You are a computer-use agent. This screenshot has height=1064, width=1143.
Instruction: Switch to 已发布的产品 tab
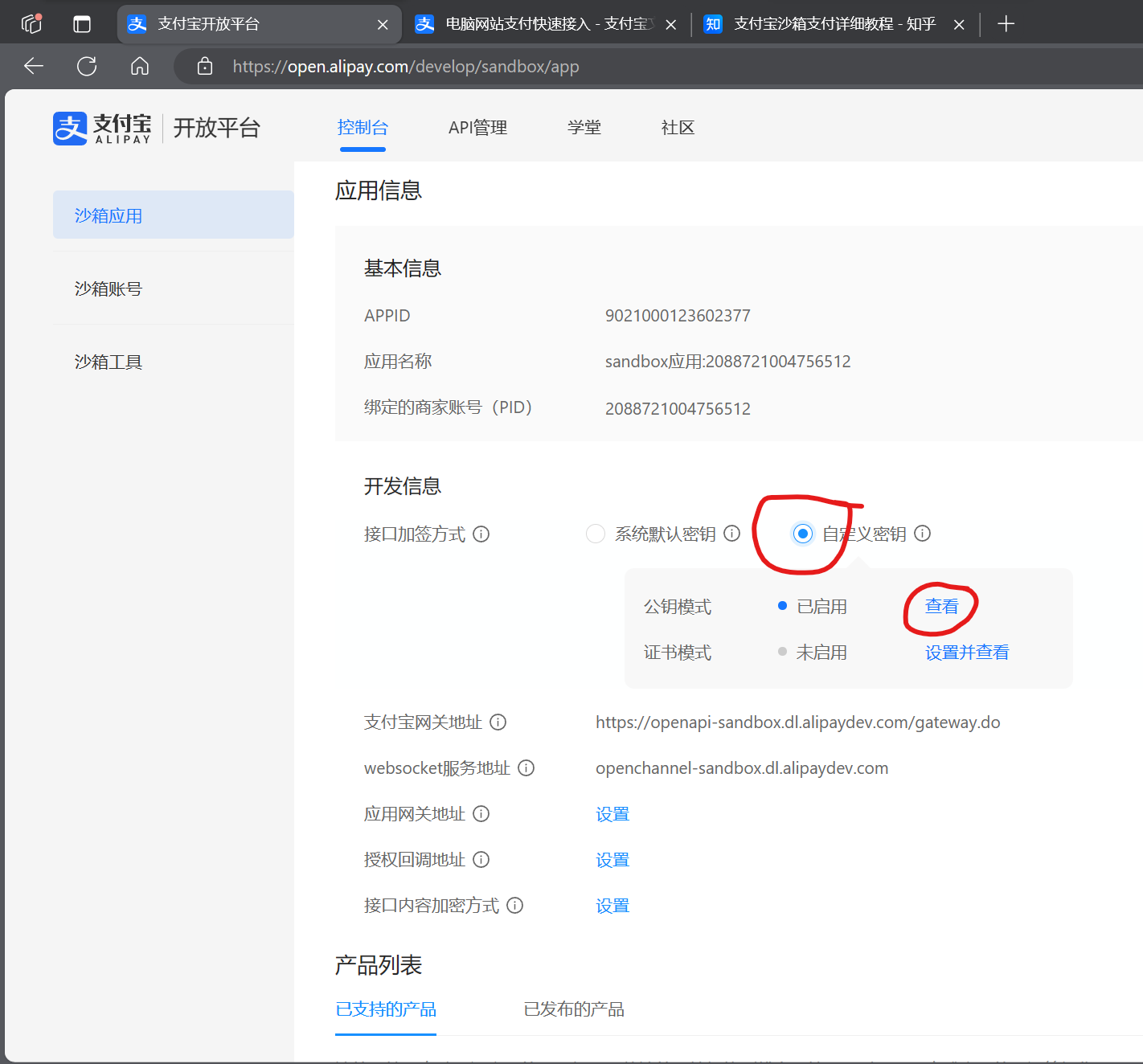point(574,1009)
